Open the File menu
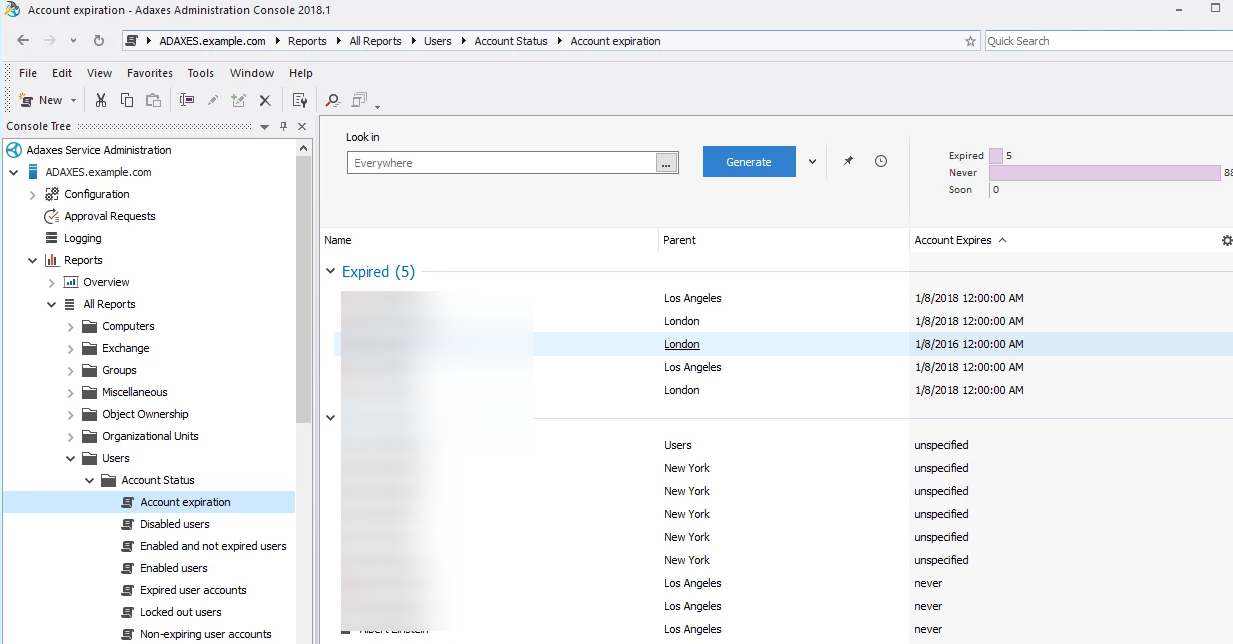1233x644 pixels. (x=28, y=73)
